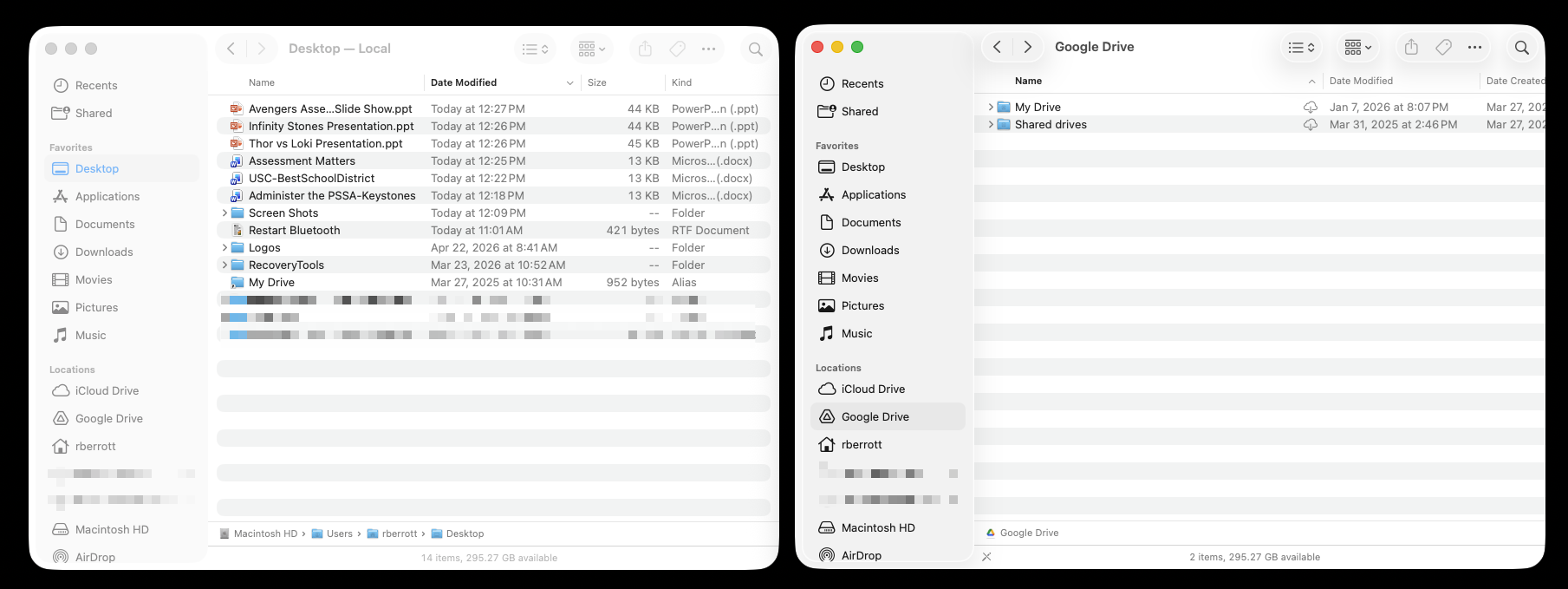
Task: Select Restart Bluetooth RTF document
Action: [493, 230]
